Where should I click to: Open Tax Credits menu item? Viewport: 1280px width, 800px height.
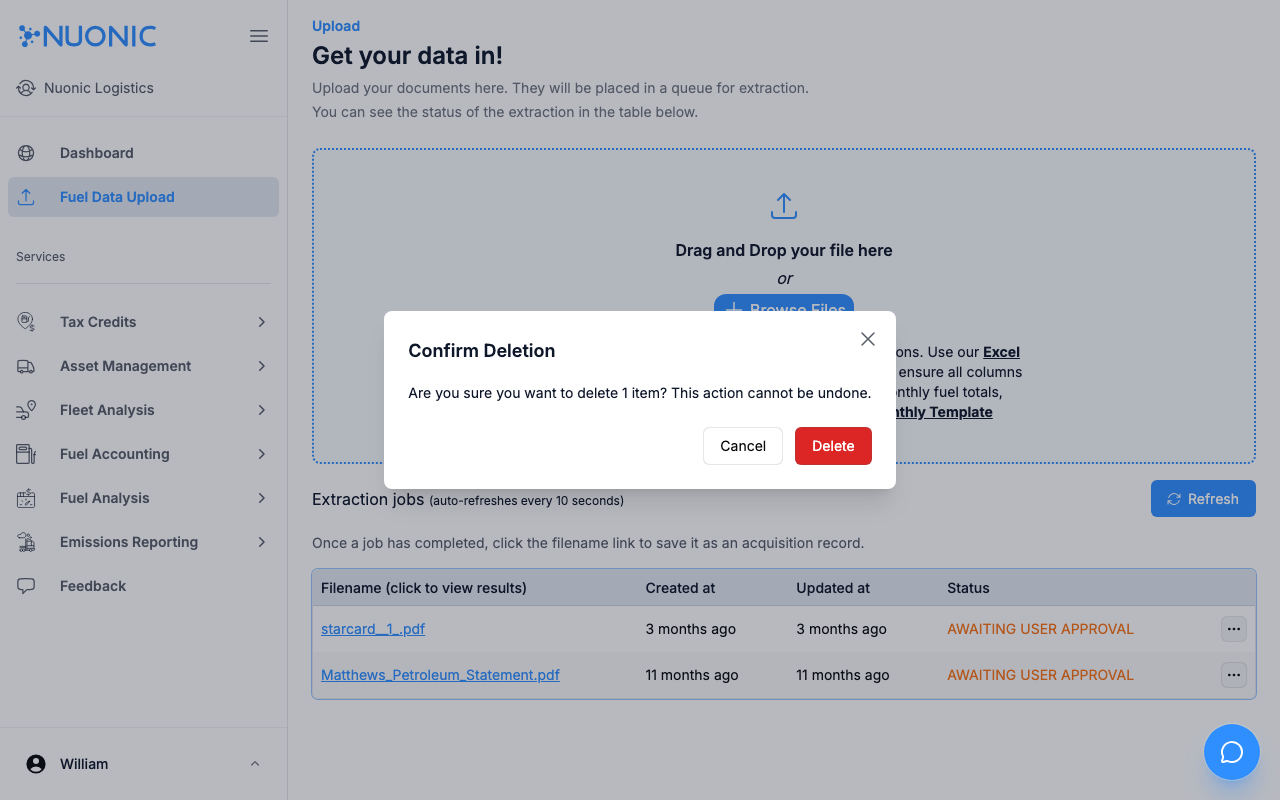pos(143,322)
